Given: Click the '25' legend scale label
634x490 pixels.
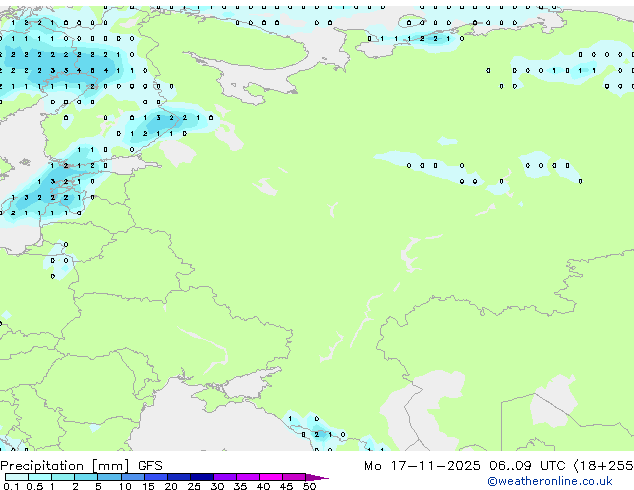Looking at the screenshot, I should (x=194, y=486).
